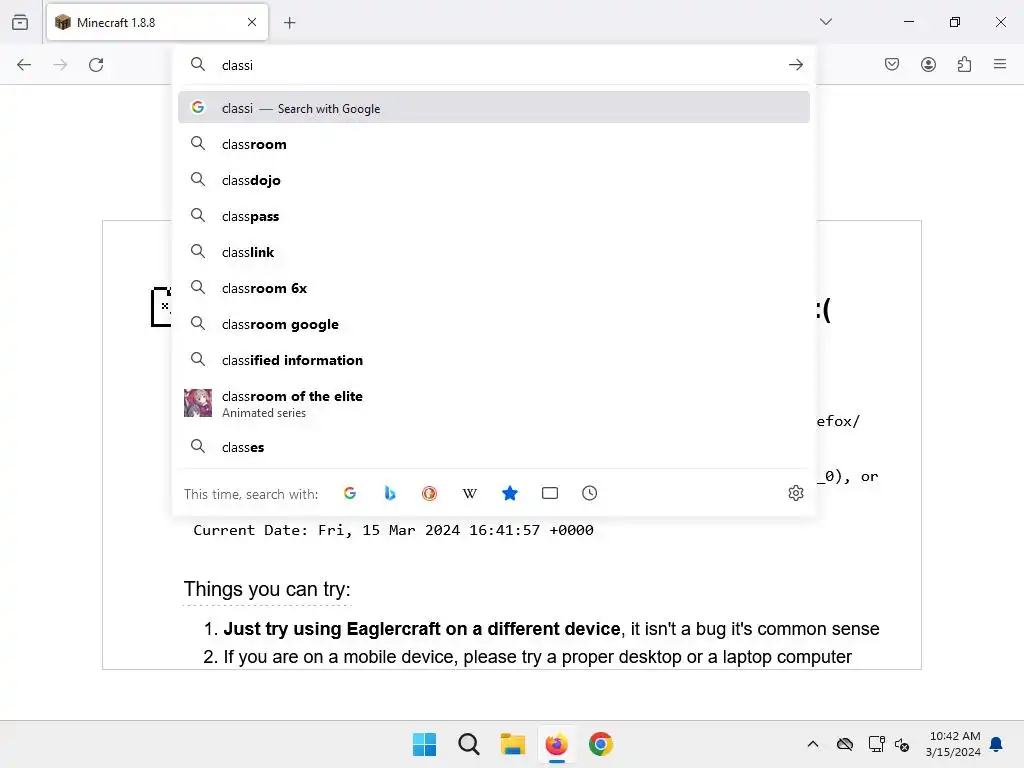Close the Minecraft 1.8.8 tab

[252, 22]
